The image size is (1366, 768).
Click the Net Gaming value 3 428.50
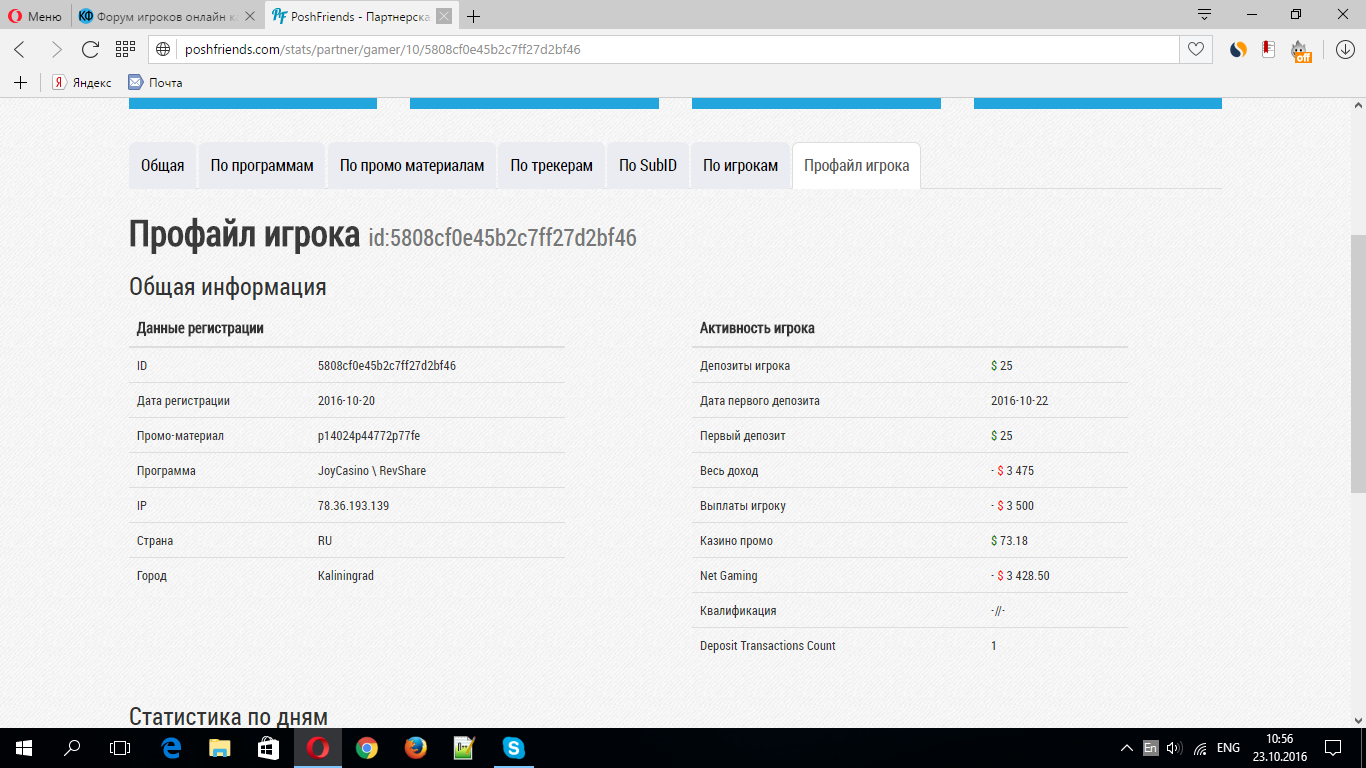pos(1020,576)
